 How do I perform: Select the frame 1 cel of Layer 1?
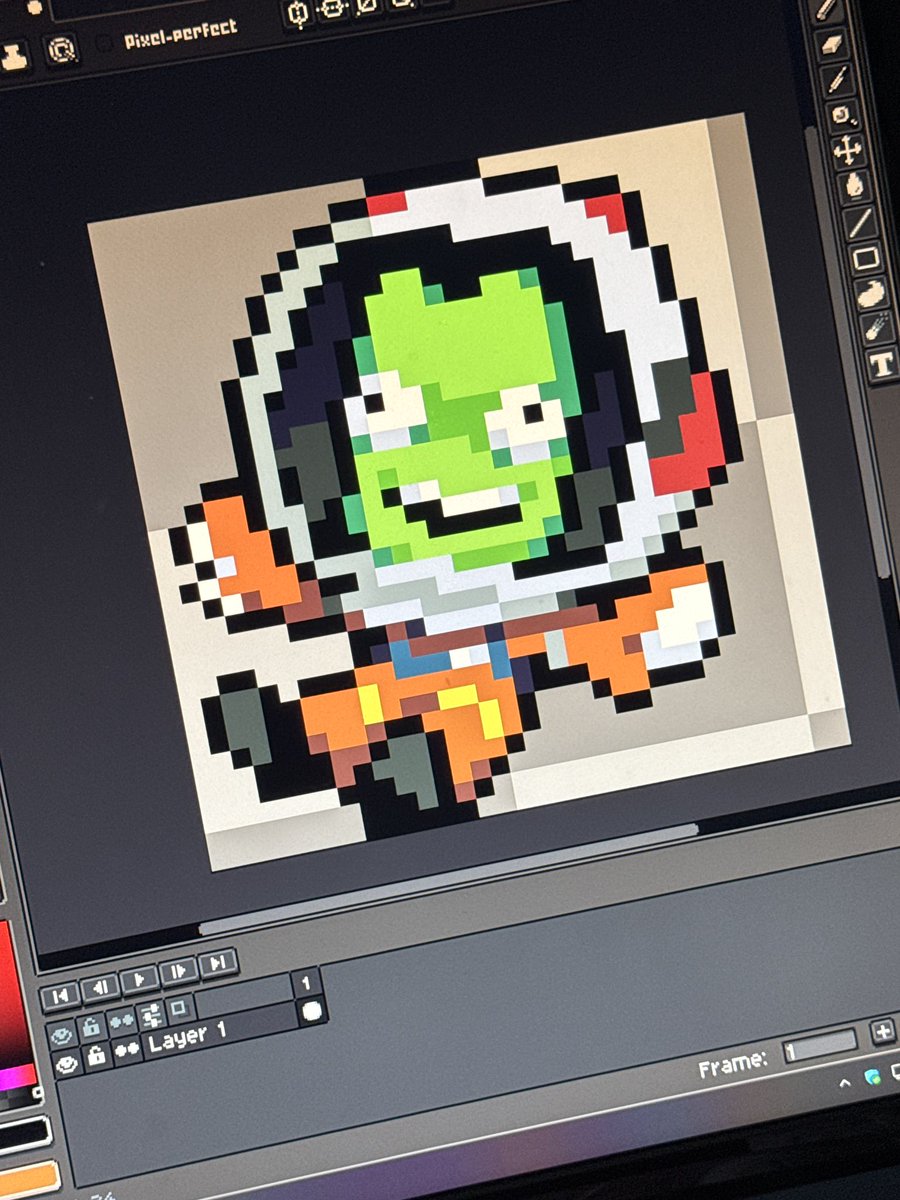point(313,1011)
